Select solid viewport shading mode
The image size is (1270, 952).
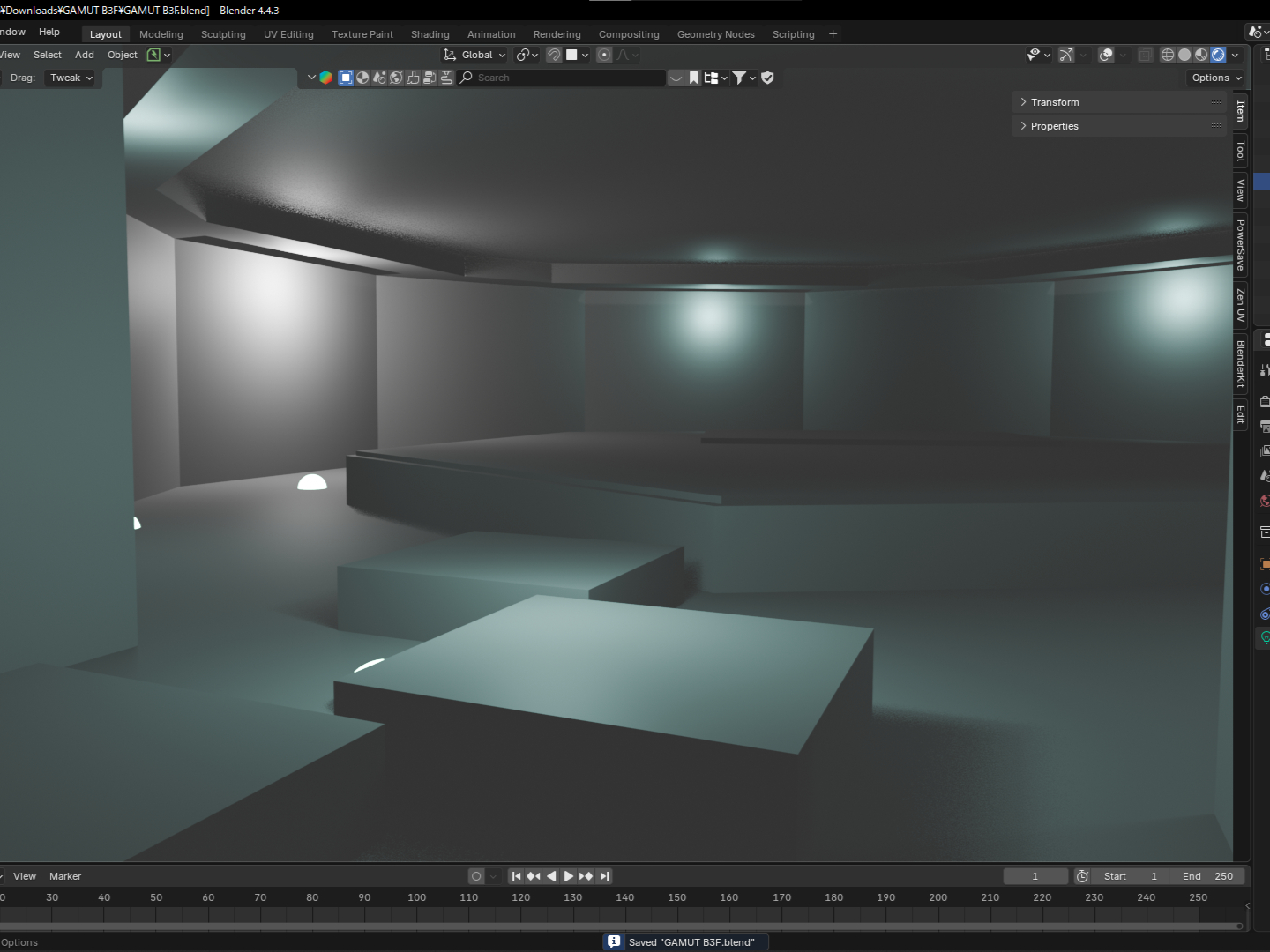point(1184,55)
